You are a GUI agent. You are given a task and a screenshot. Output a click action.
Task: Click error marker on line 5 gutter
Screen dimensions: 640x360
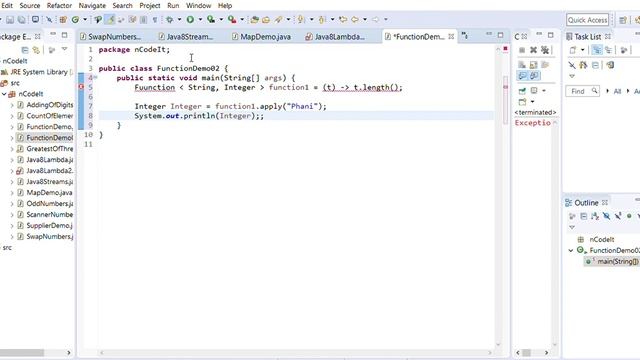(81, 87)
